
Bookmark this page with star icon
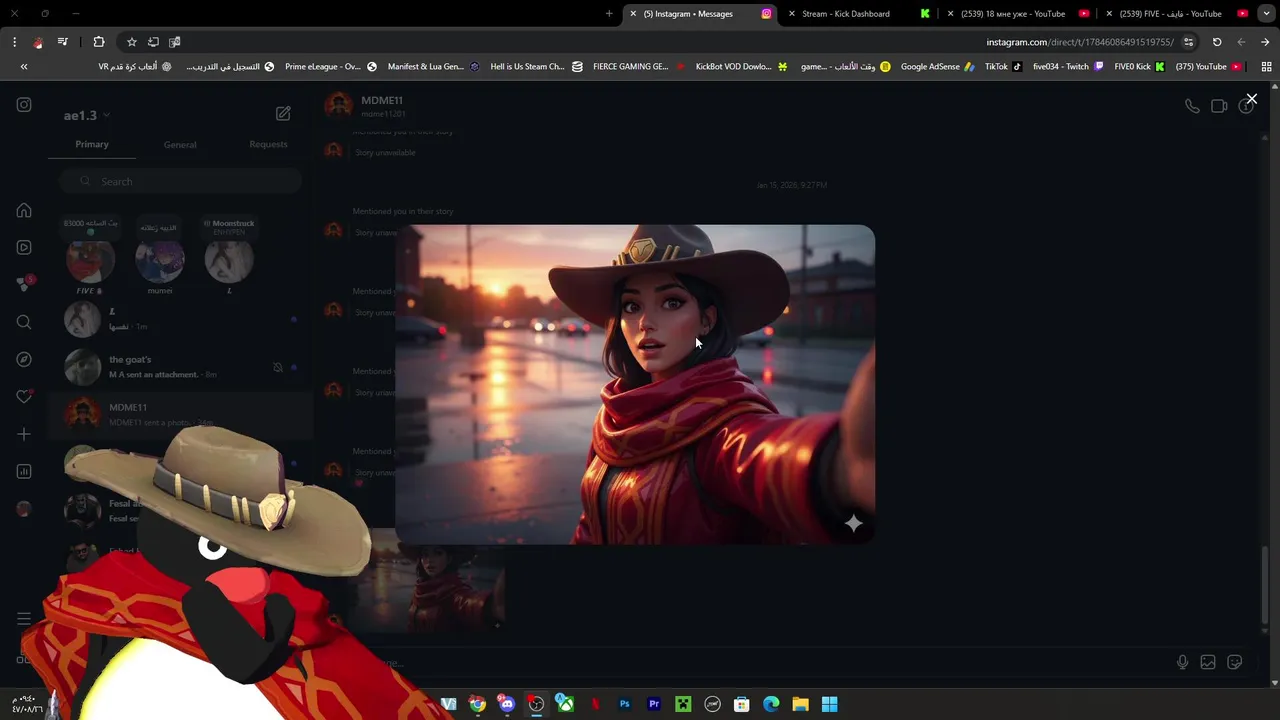pyautogui.click(x=131, y=42)
